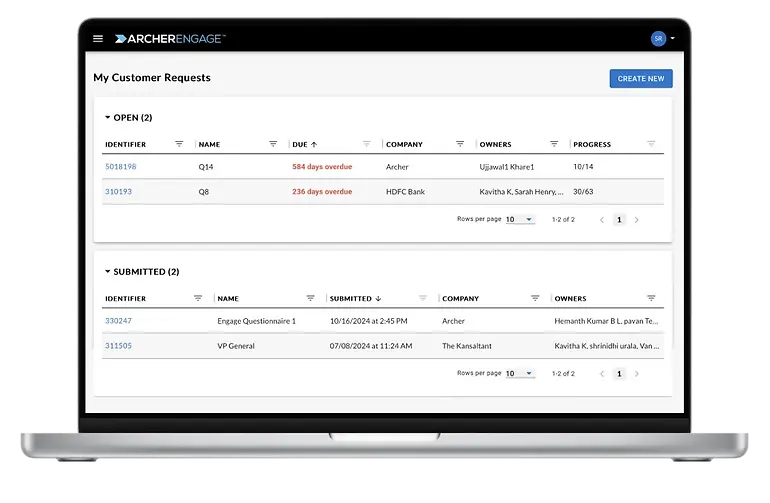Click the CREATE NEW button
Viewport: 770px width, 503px height.
coord(641,79)
